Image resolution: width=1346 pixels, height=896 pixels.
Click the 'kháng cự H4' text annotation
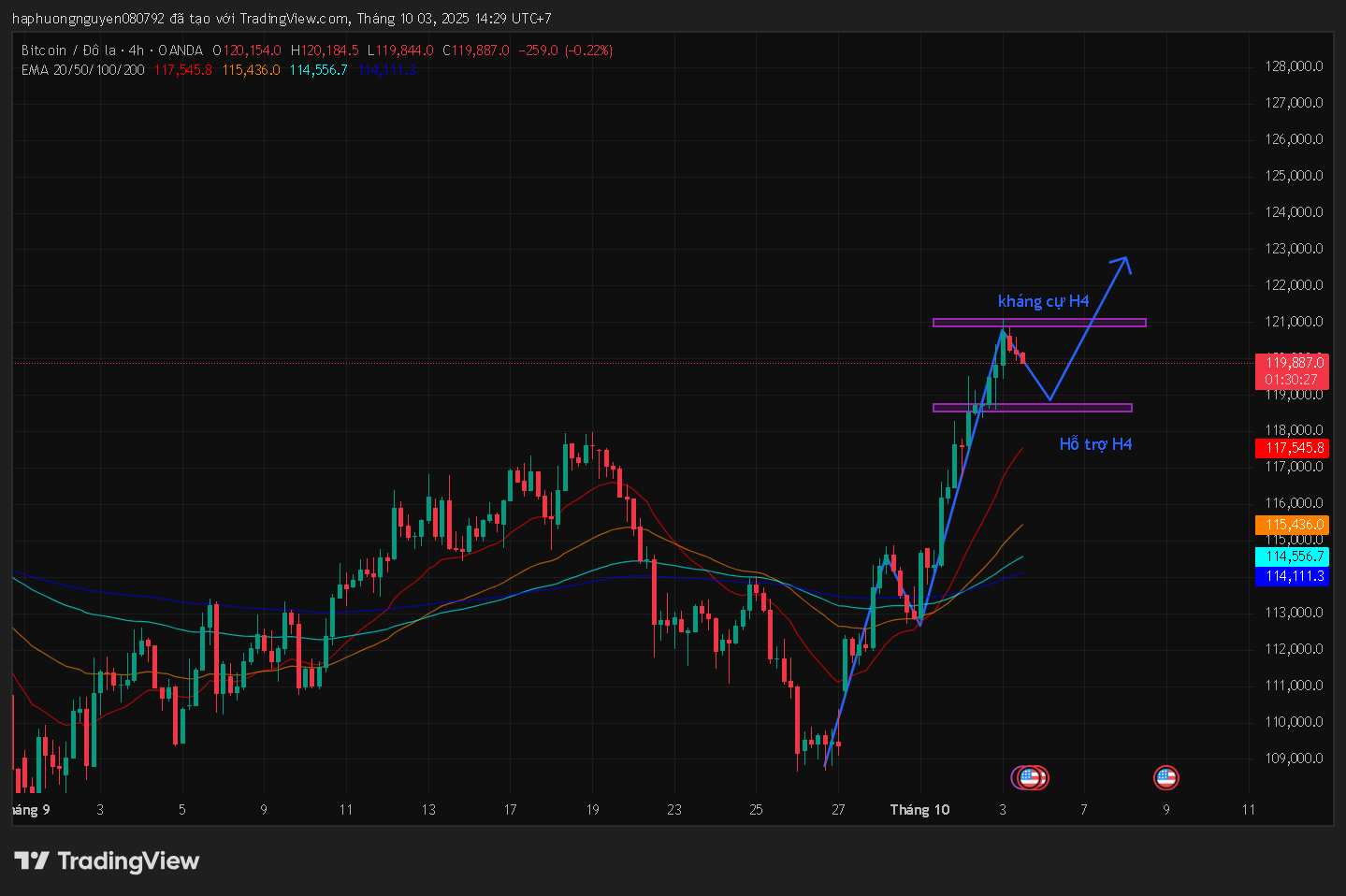point(1043,301)
